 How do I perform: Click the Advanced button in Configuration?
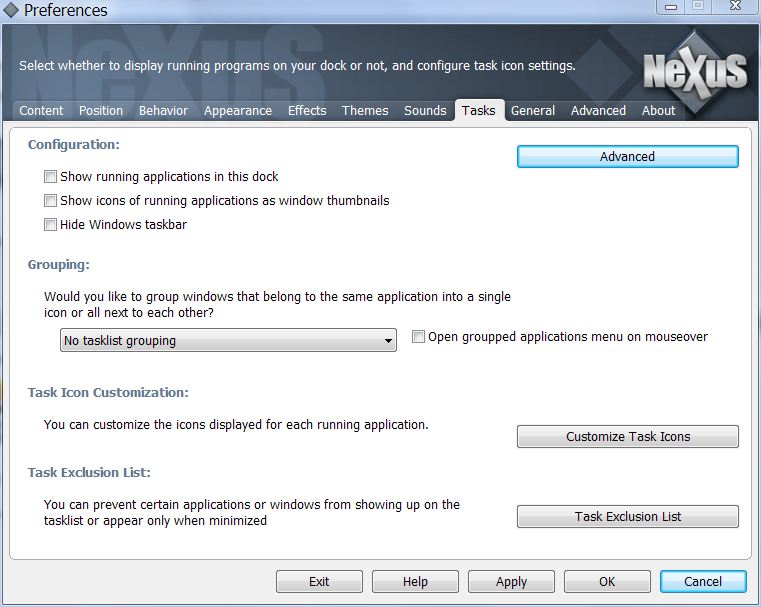627,157
